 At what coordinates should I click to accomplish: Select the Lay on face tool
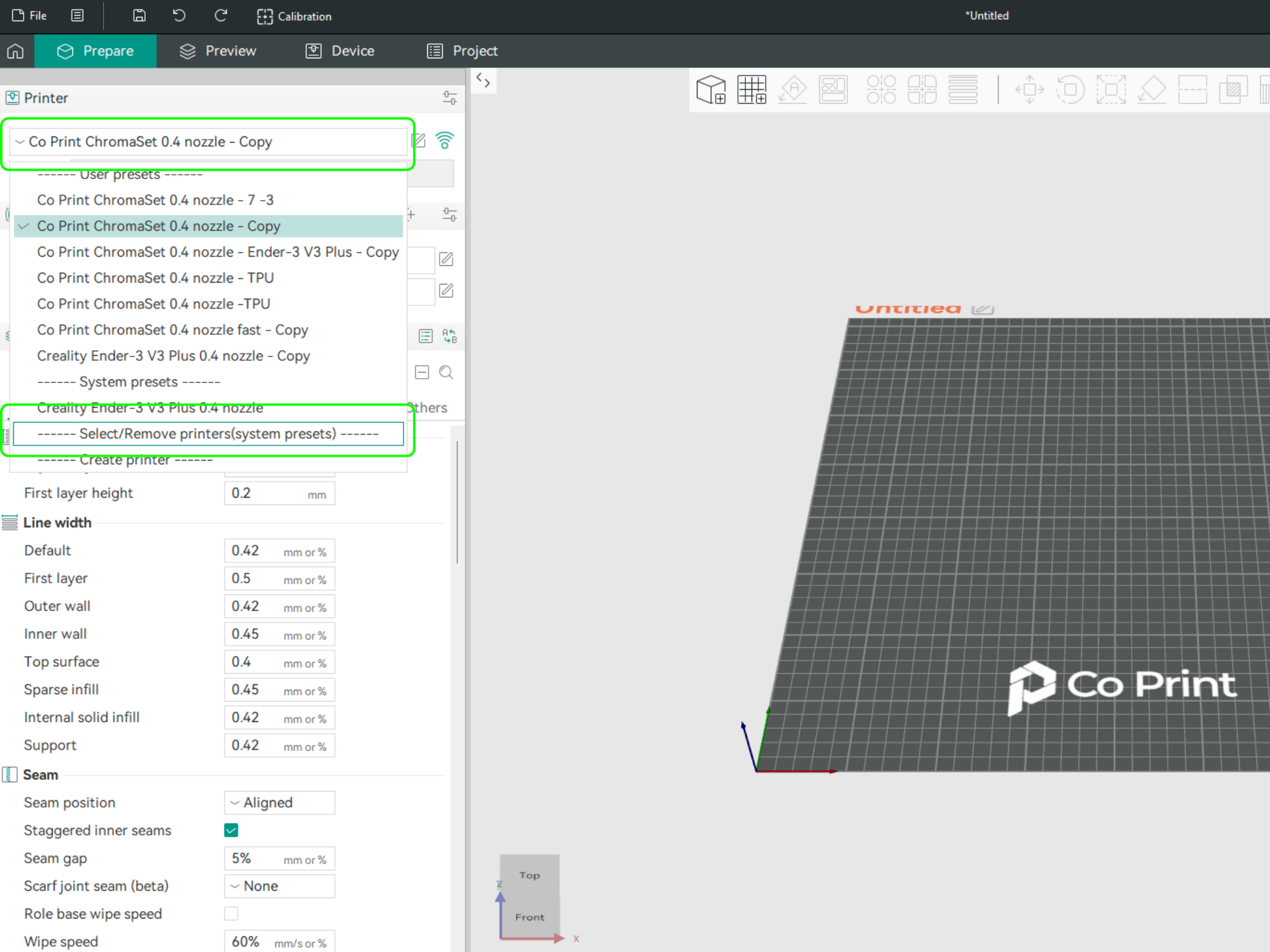pyautogui.click(x=1152, y=90)
